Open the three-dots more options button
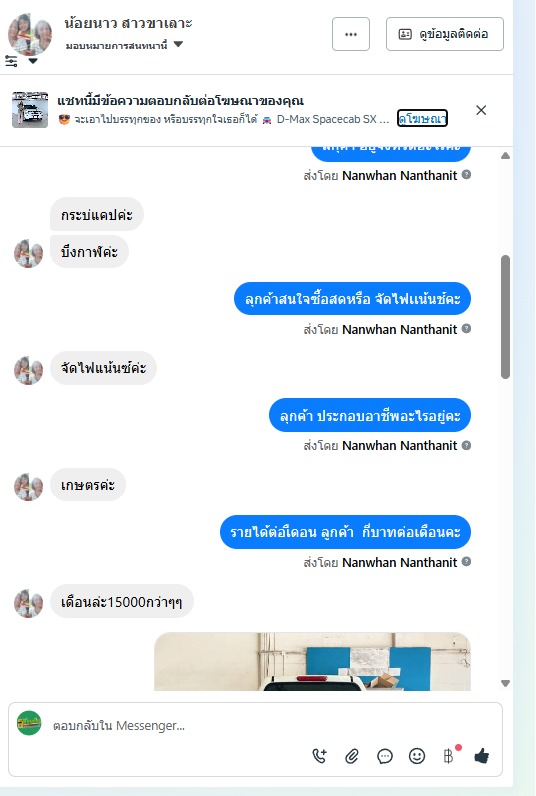Image resolution: width=536 pixels, height=796 pixels. (351, 34)
